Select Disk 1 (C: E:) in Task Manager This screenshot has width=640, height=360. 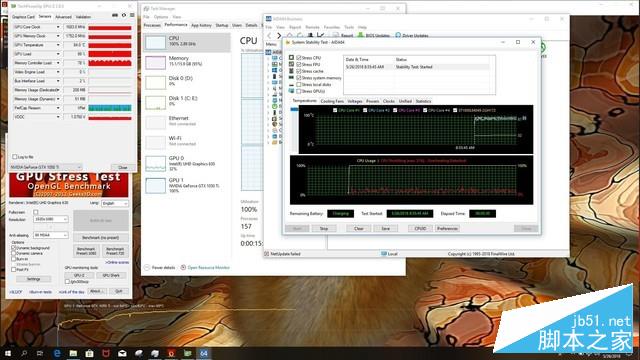pyautogui.click(x=187, y=102)
